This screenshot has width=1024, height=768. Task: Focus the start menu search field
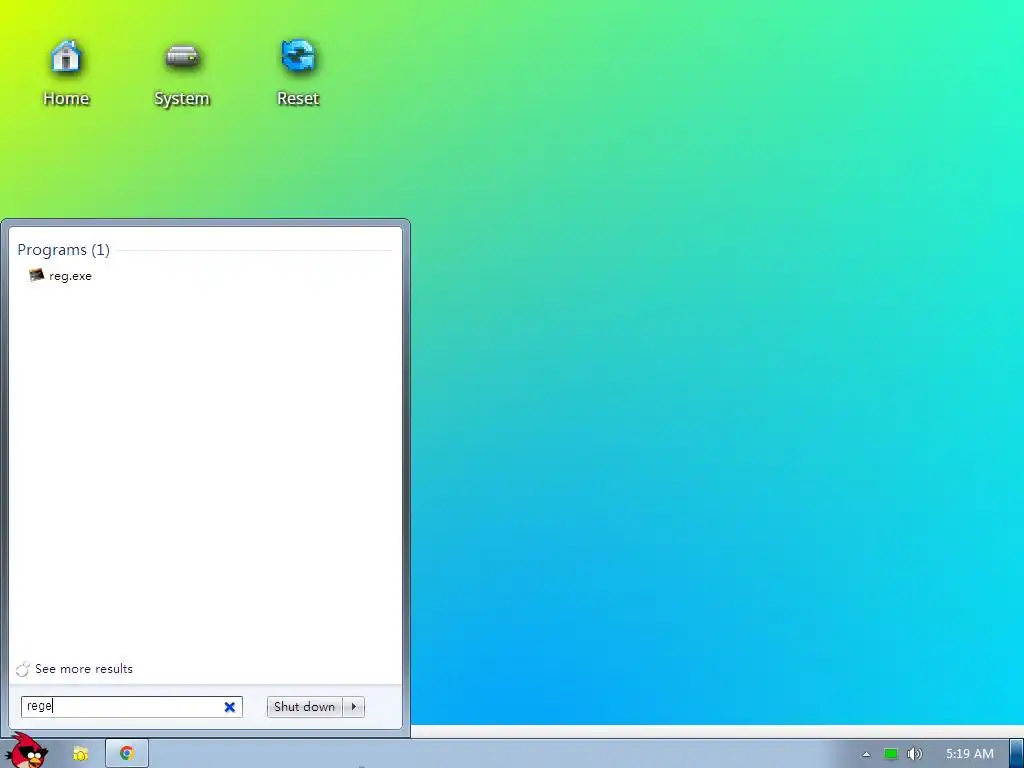click(131, 707)
